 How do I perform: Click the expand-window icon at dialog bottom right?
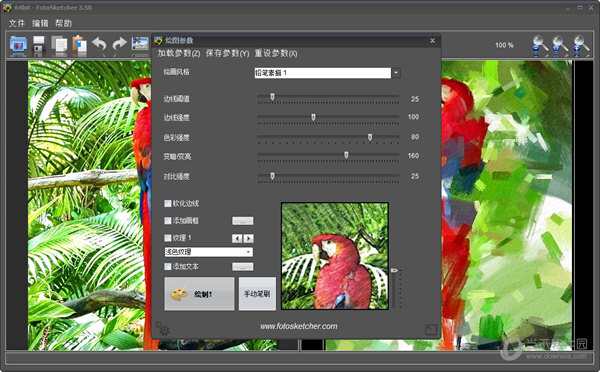[x=430, y=330]
